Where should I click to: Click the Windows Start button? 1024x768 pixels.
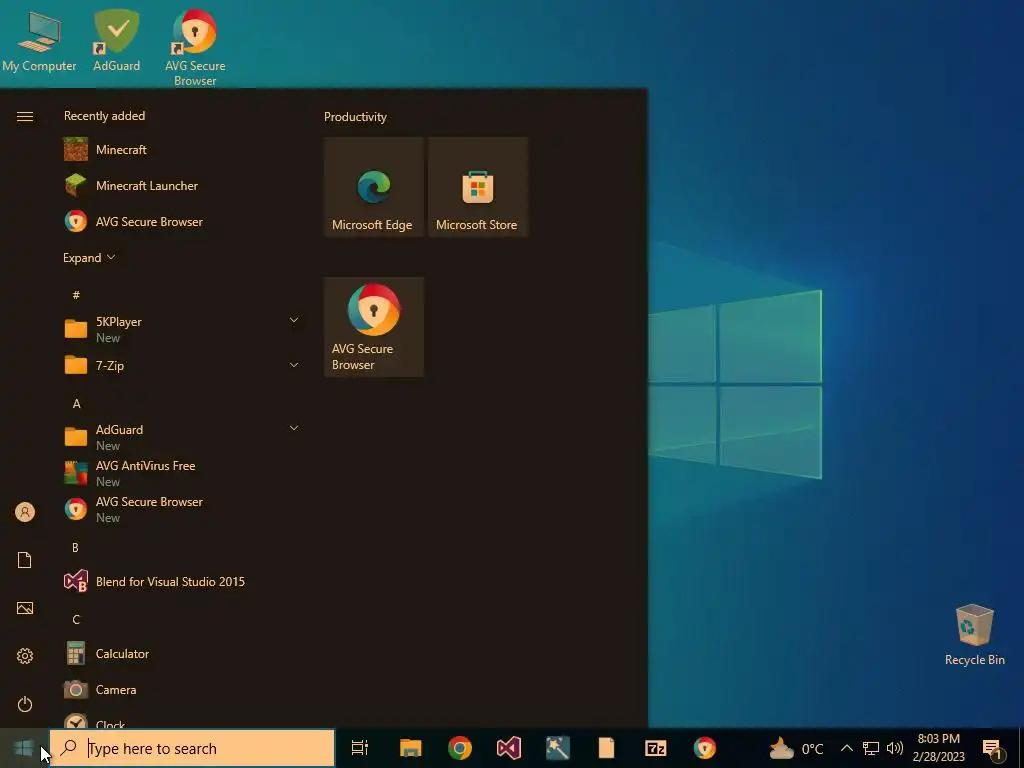tap(24, 748)
